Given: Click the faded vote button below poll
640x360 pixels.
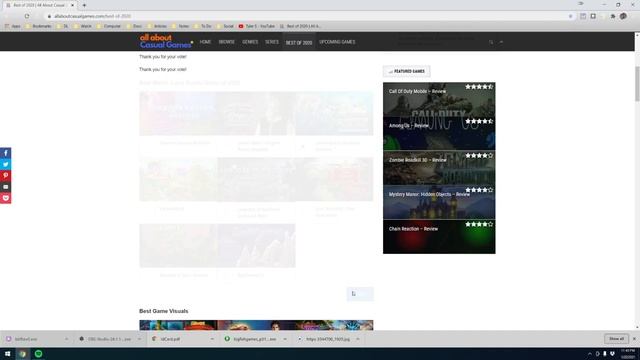Looking at the screenshot, I should [x=360, y=294].
